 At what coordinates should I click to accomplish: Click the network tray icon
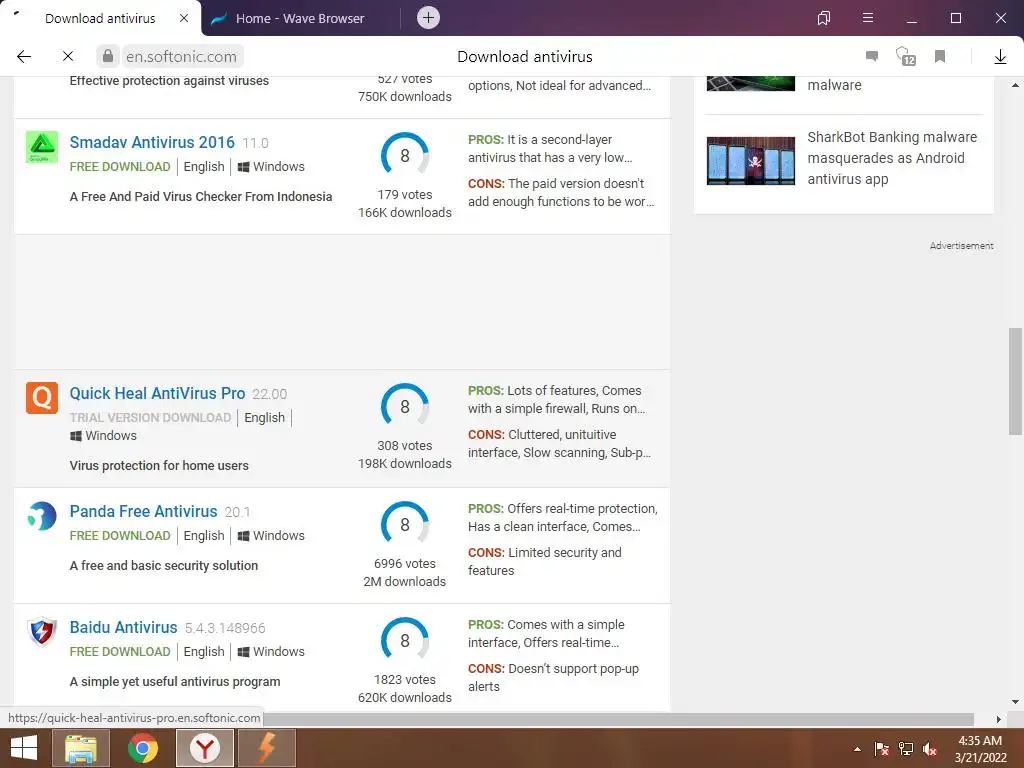coord(906,749)
